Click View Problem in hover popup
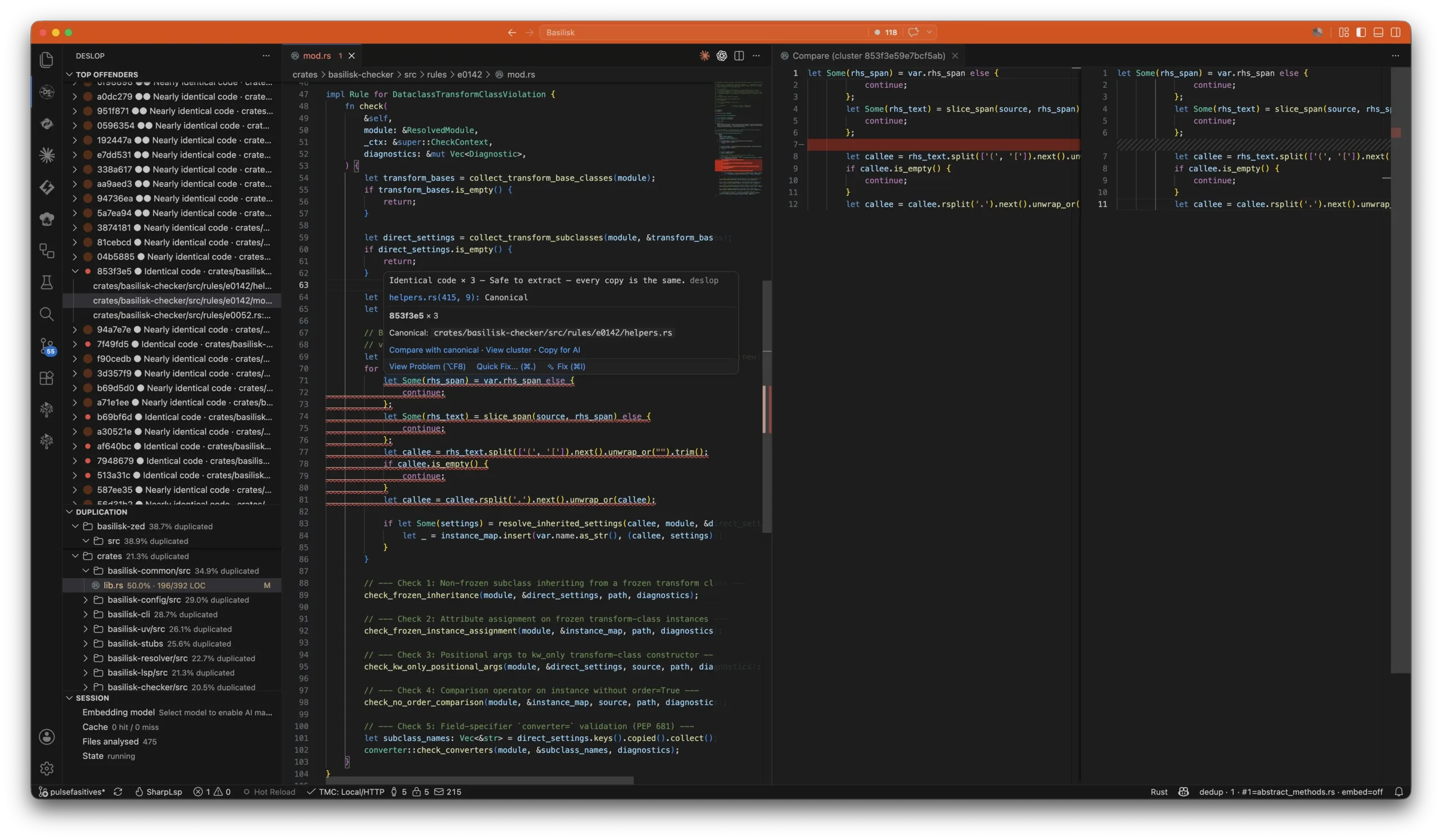 [427, 367]
